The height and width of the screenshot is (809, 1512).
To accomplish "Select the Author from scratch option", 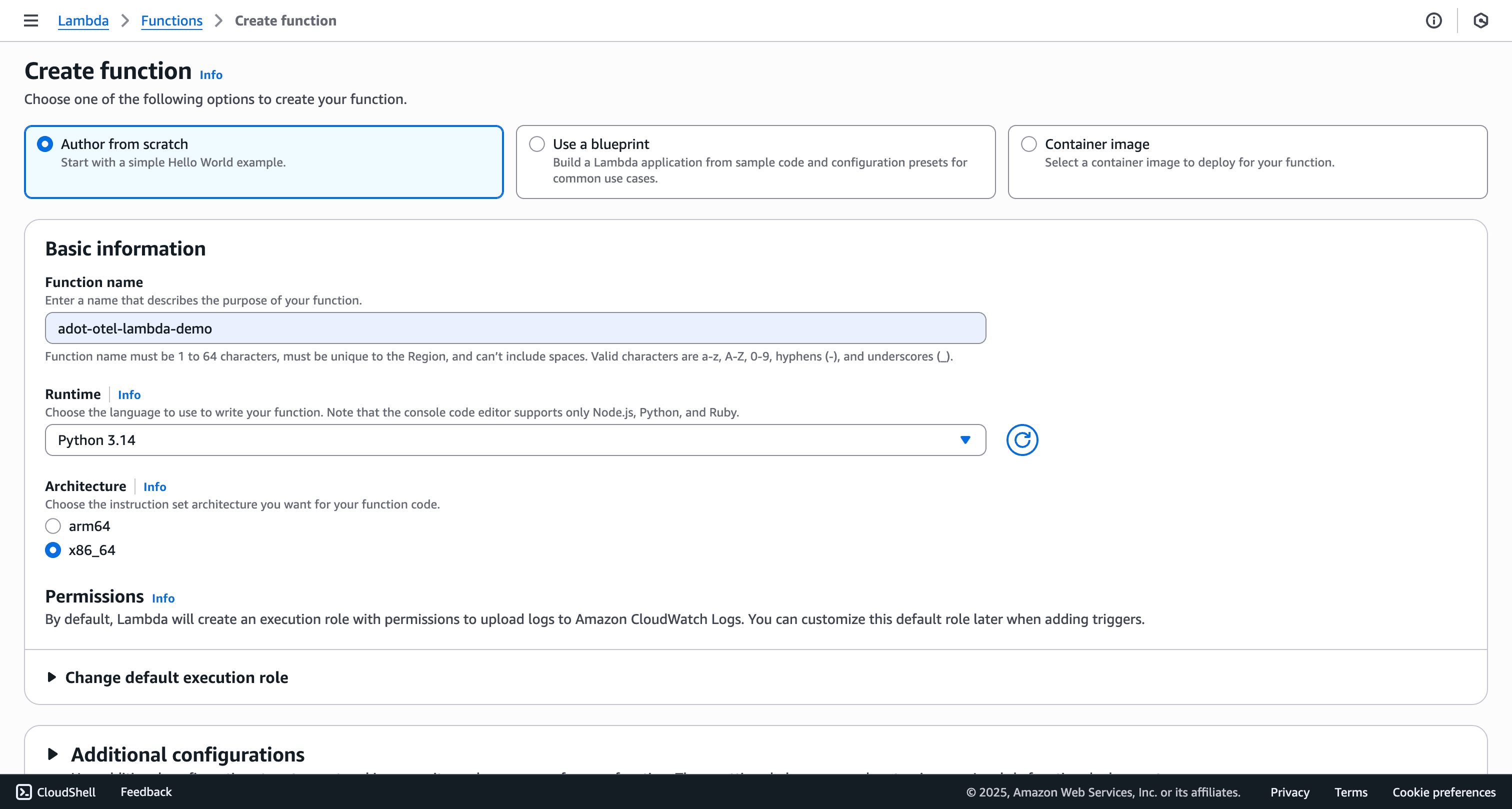I will 45,144.
